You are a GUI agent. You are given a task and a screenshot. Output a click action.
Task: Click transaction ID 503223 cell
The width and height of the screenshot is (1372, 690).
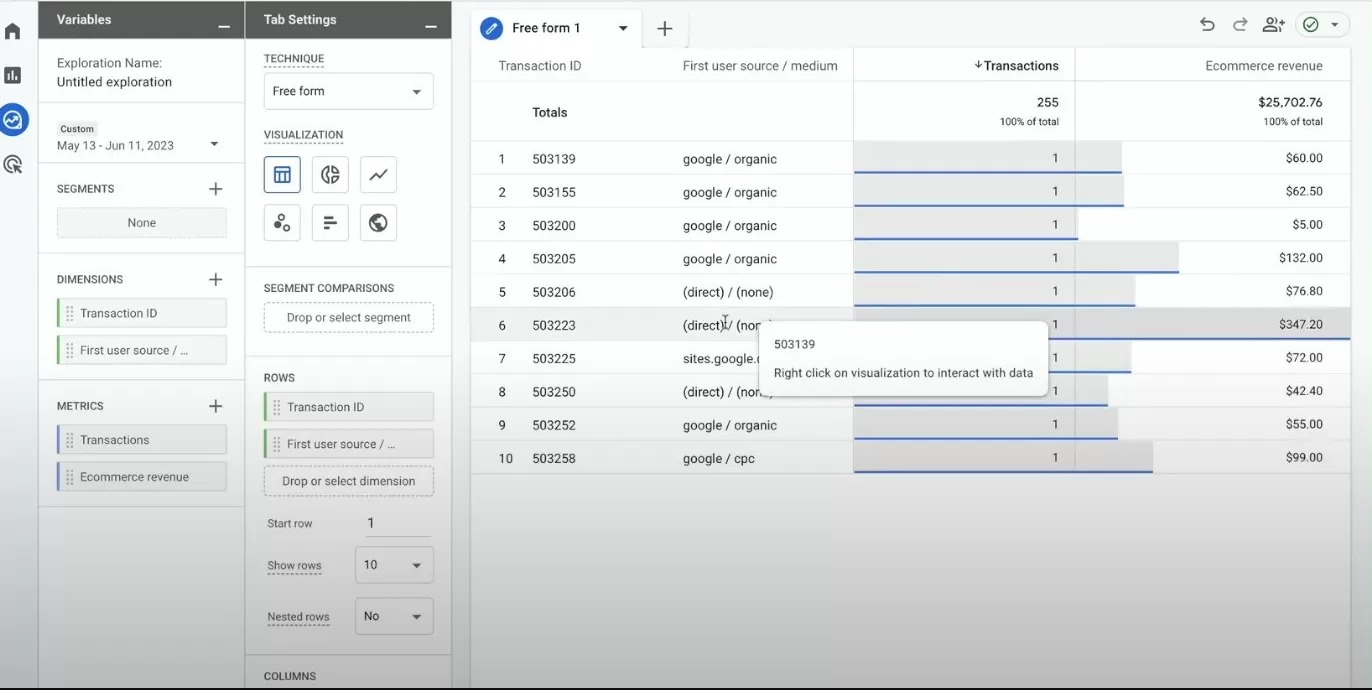(554, 325)
